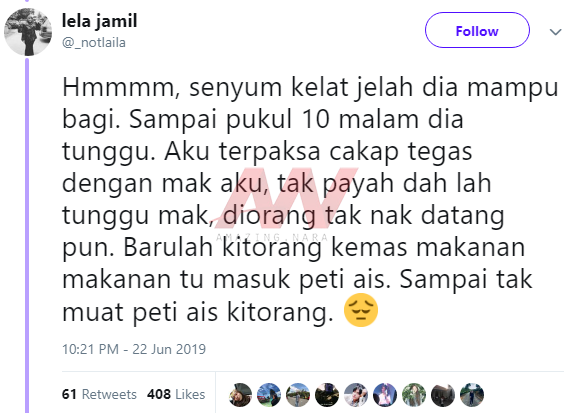Click the eighth liker avatar
This screenshot has width=568, height=413.
click(x=443, y=395)
